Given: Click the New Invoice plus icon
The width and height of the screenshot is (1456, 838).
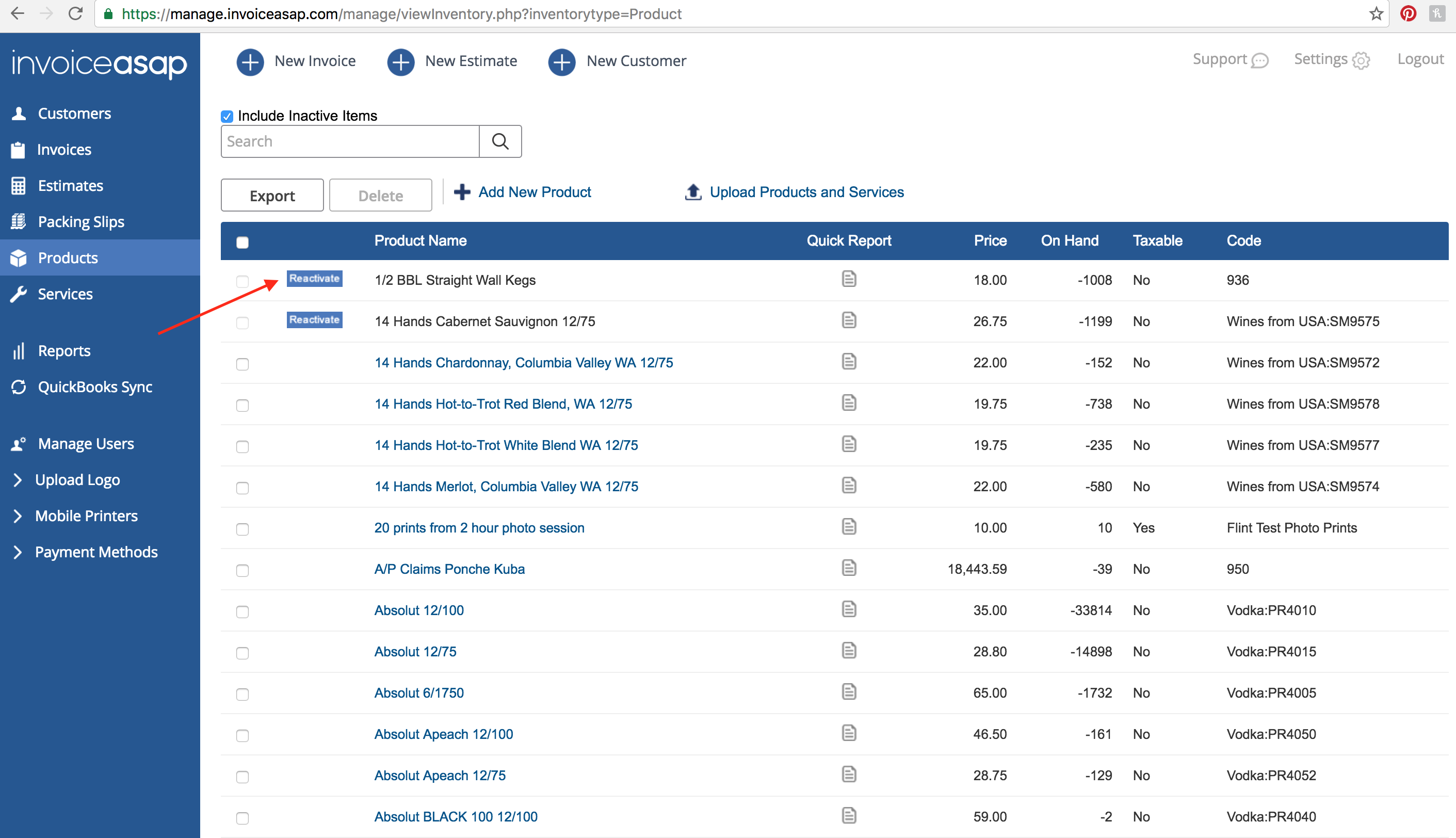Looking at the screenshot, I should click(250, 61).
